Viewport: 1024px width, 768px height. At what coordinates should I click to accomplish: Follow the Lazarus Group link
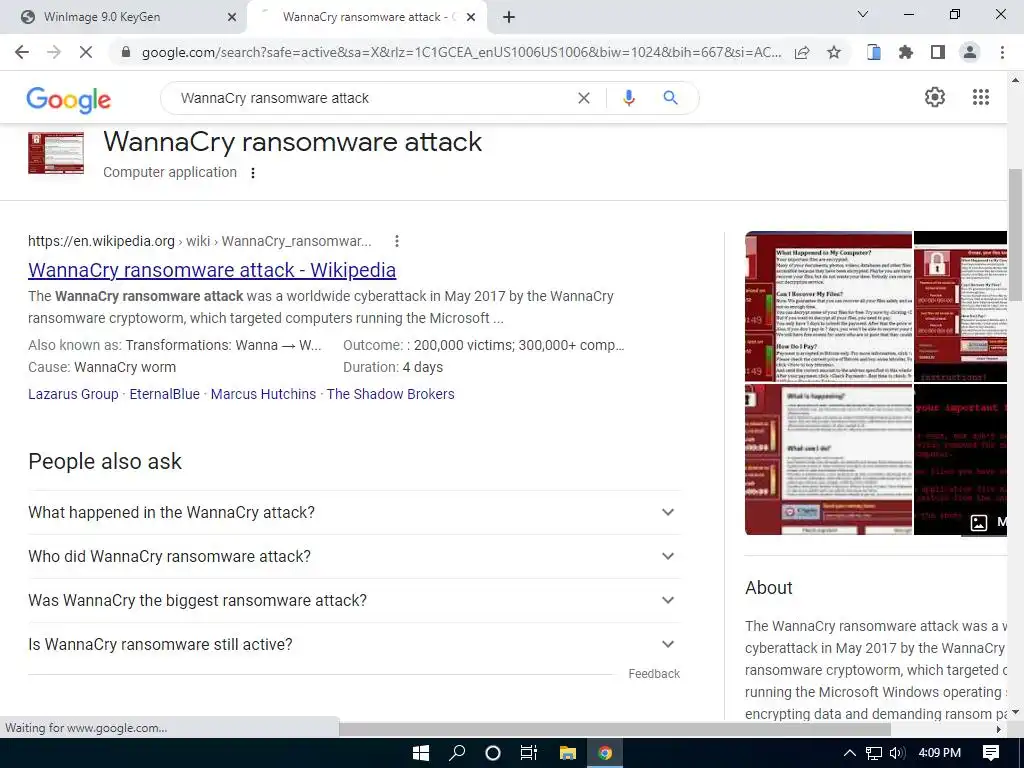(73, 394)
